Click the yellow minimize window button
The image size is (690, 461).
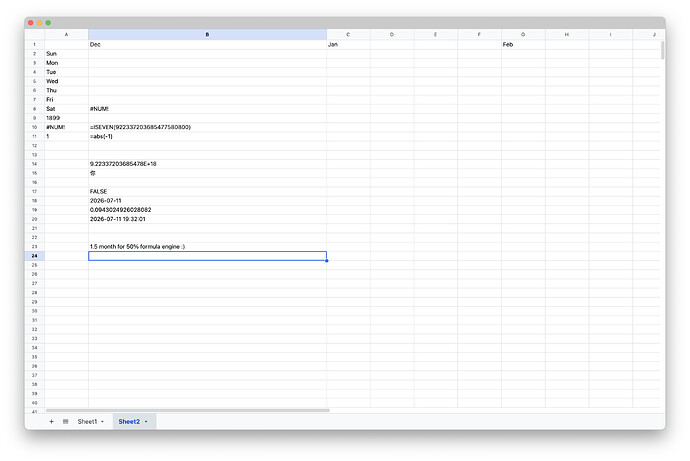tap(40, 22)
